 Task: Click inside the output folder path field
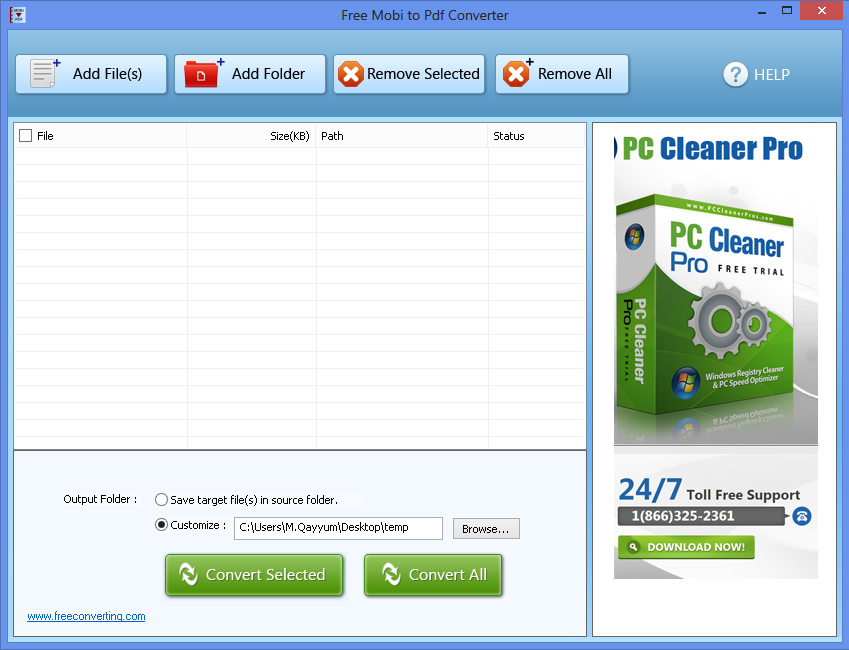(x=337, y=528)
